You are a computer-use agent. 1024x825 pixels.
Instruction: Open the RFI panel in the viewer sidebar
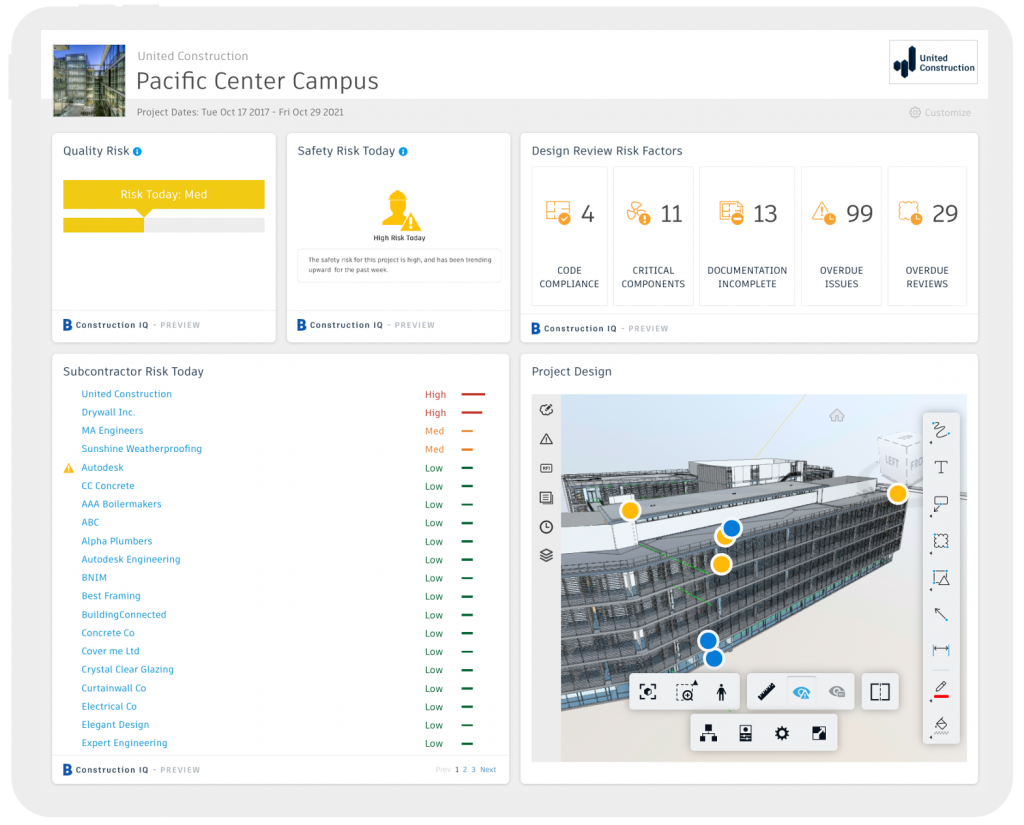[x=546, y=467]
